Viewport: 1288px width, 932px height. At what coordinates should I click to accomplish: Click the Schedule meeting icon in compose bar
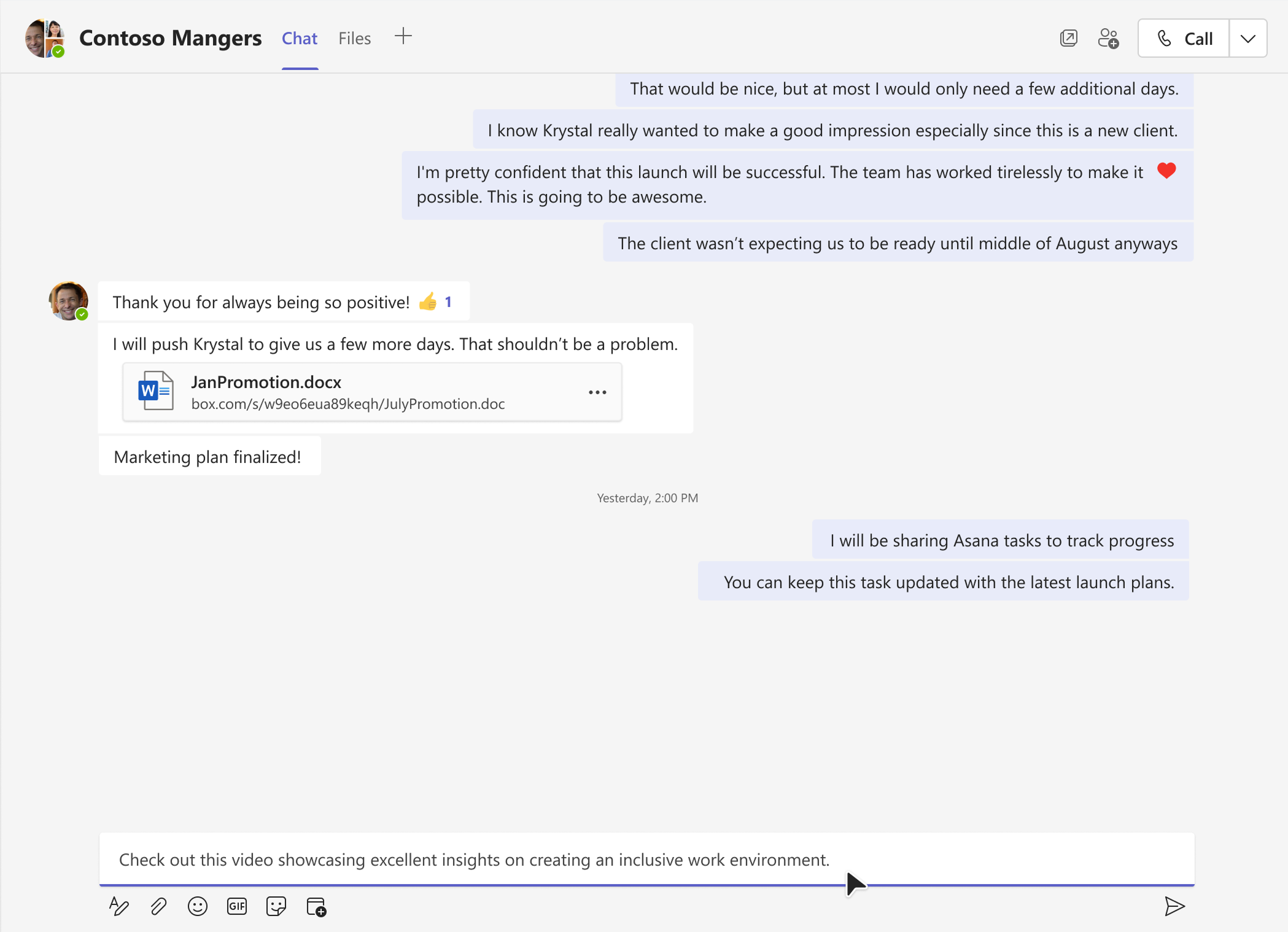click(316, 906)
